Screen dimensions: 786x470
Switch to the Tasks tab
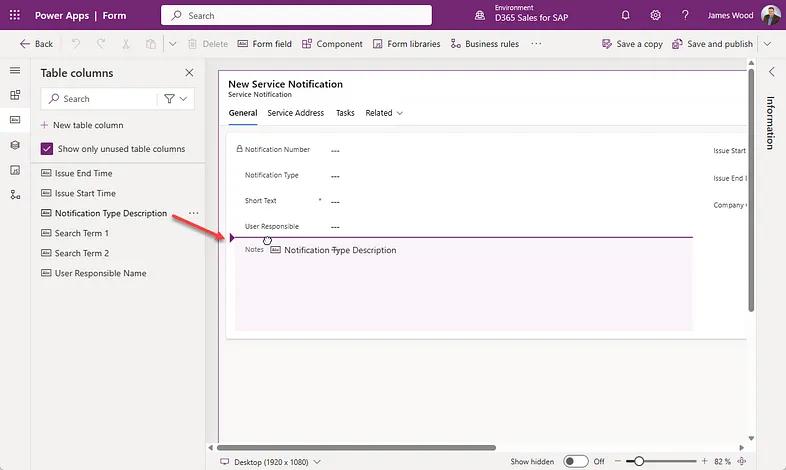click(x=345, y=113)
